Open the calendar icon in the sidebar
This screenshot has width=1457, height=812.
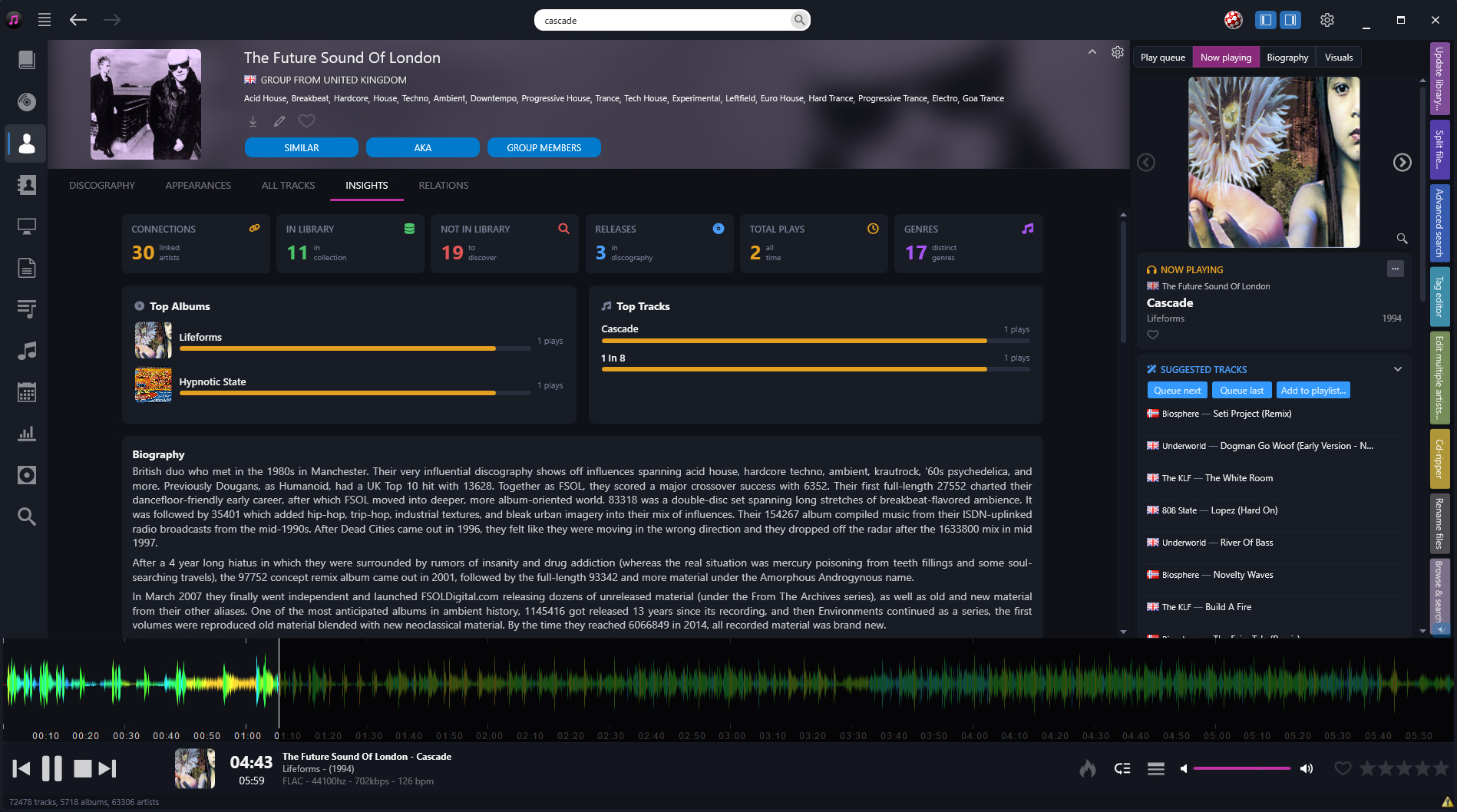[x=27, y=392]
